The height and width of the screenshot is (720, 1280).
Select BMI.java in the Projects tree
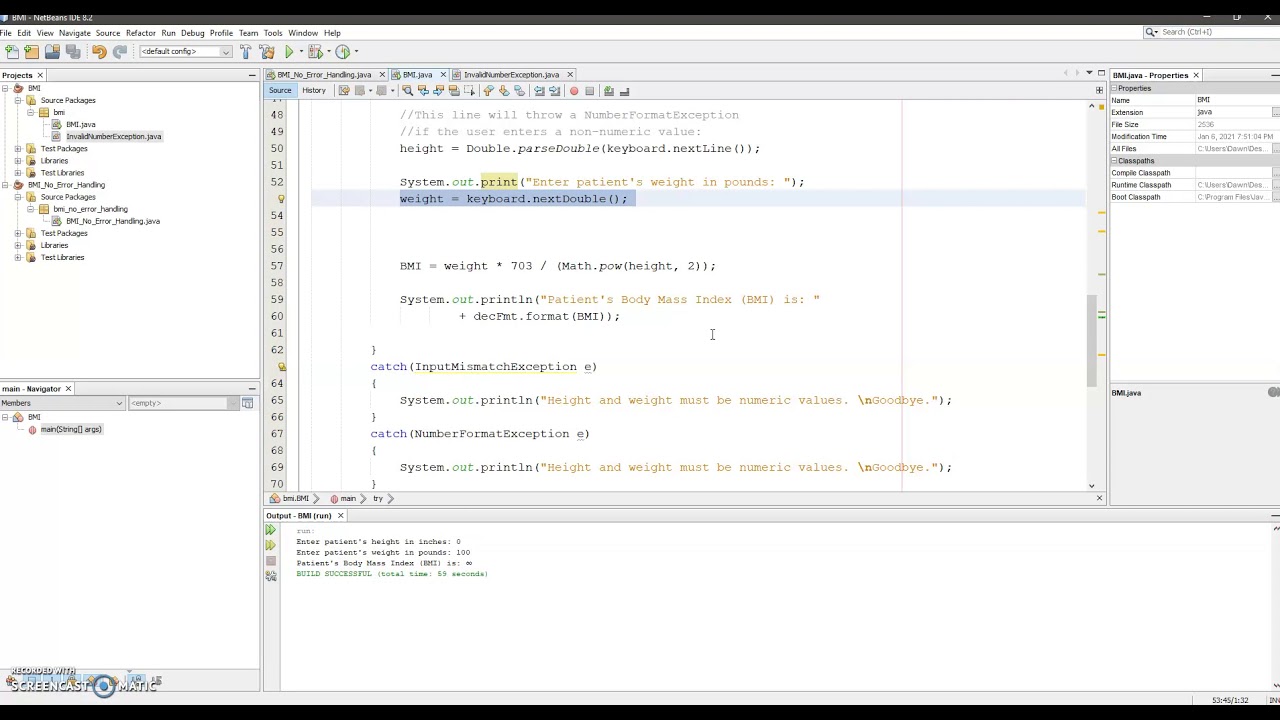point(80,125)
